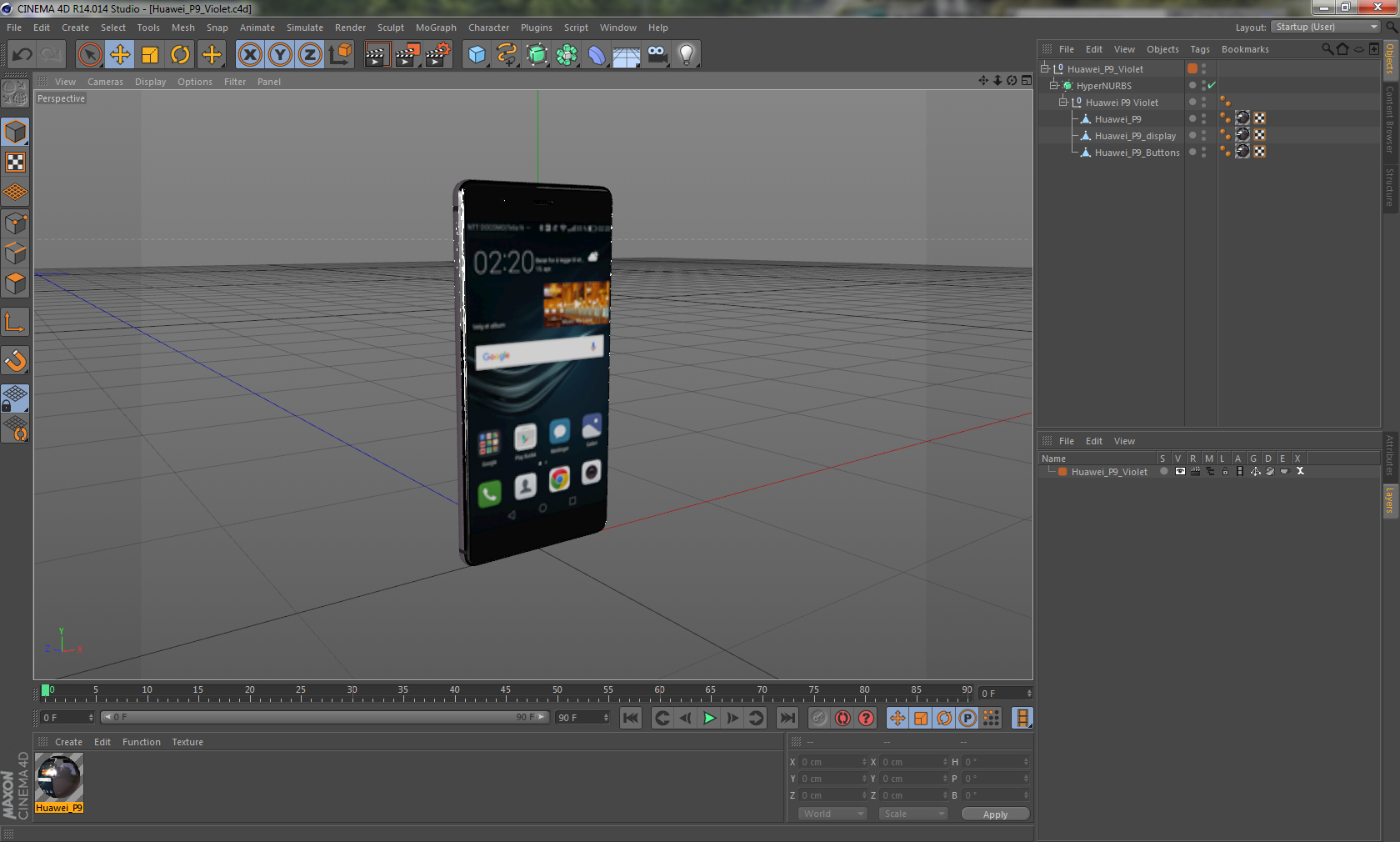Viewport: 1400px width, 842px height.
Task: Collapse Huawei P9 Violet null group
Action: 1062,102
